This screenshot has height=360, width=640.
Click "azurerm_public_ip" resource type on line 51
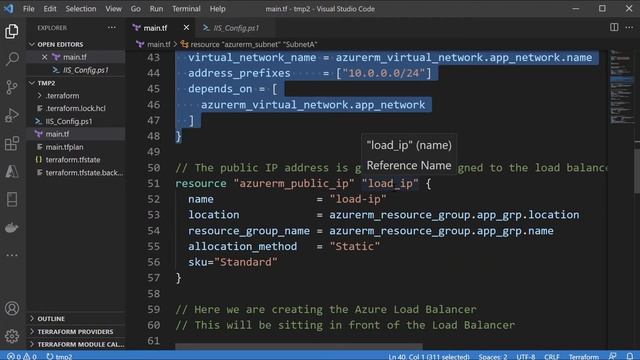coord(294,184)
